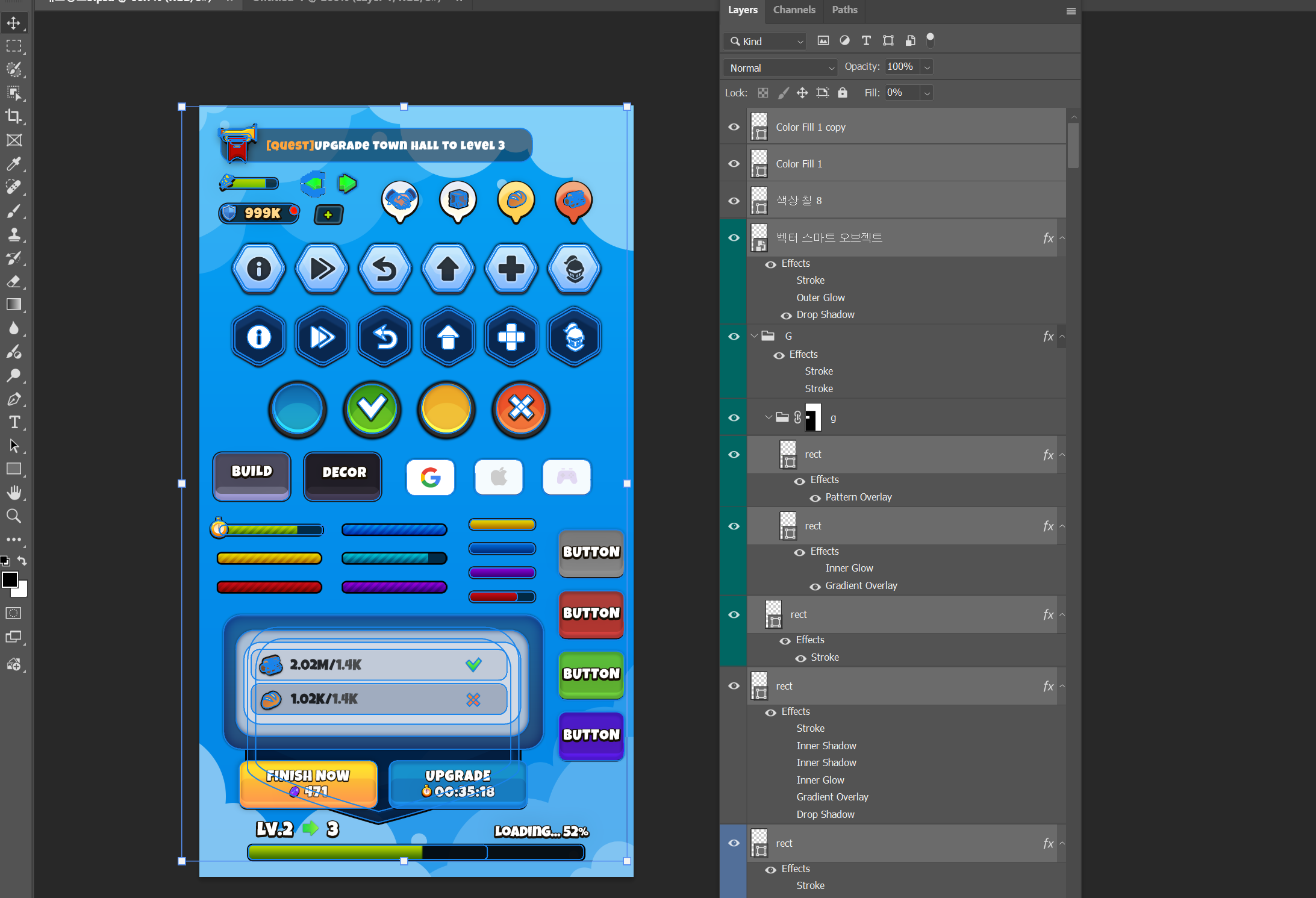
Task: Toggle visibility of the G group layer
Action: point(734,337)
